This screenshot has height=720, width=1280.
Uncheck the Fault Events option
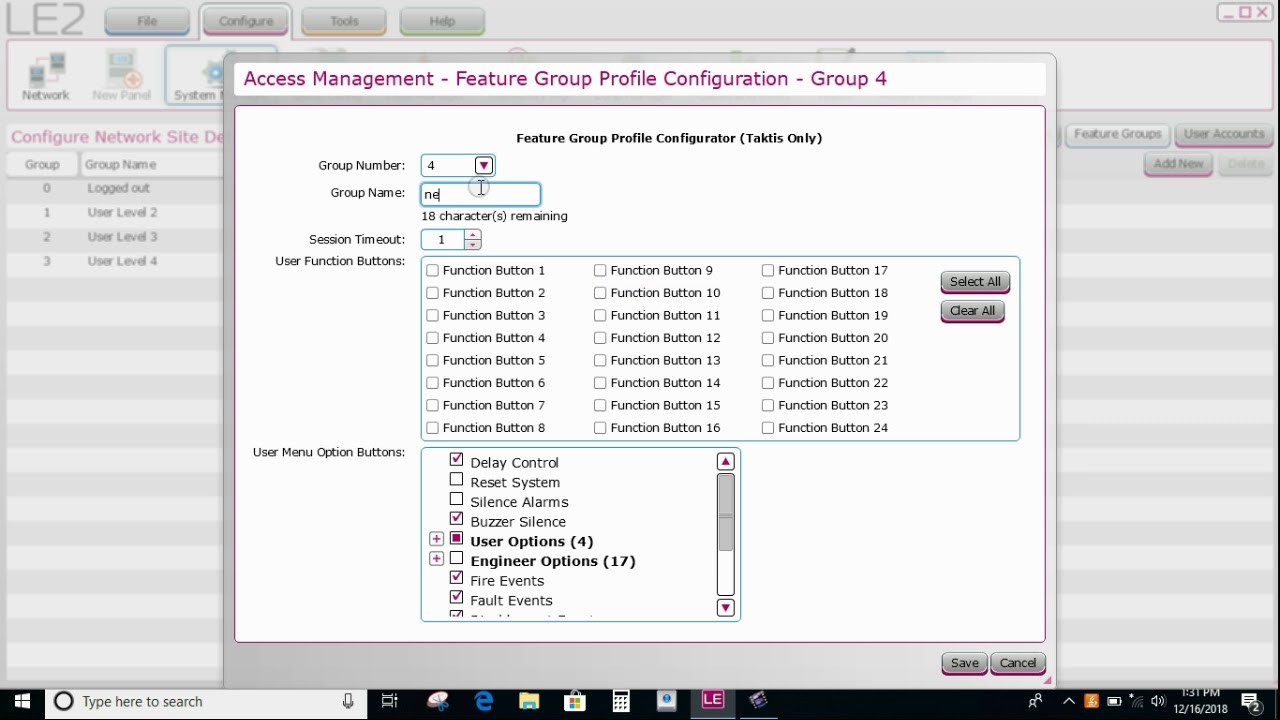point(457,598)
